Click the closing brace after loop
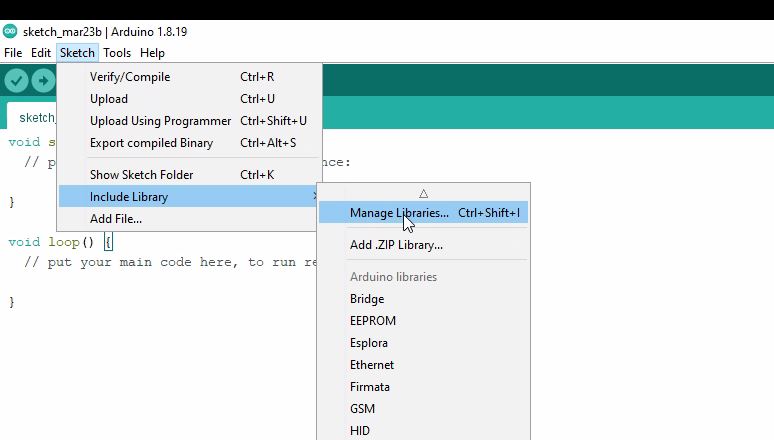This screenshot has height=440, width=774. point(12,302)
